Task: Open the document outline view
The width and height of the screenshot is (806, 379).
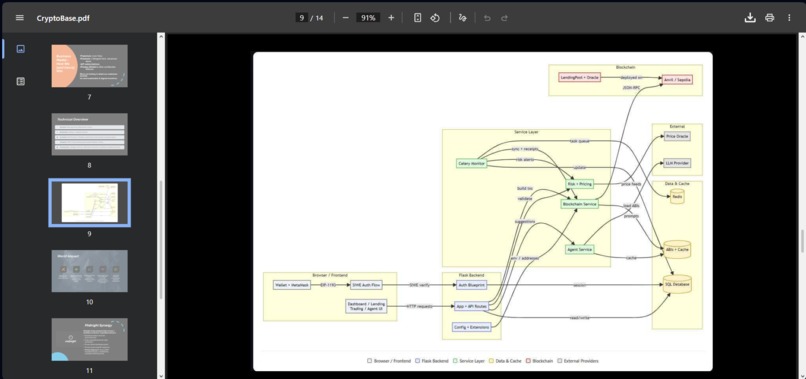Action: pyautogui.click(x=21, y=81)
